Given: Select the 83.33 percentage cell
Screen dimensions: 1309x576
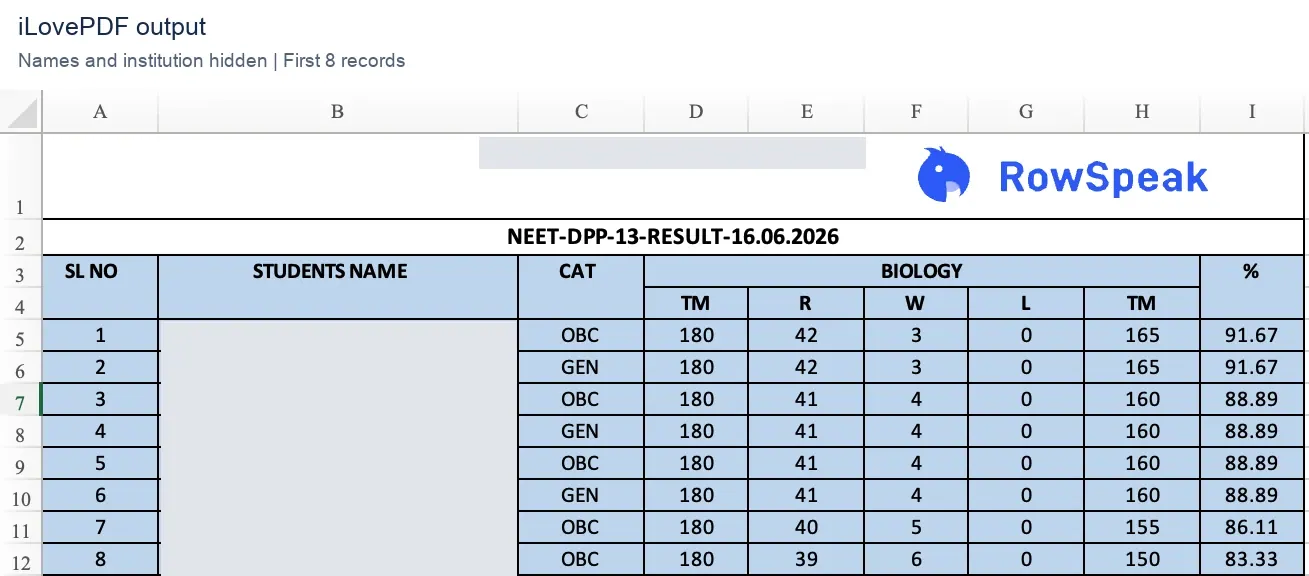Looking at the screenshot, I should (x=1252, y=560).
